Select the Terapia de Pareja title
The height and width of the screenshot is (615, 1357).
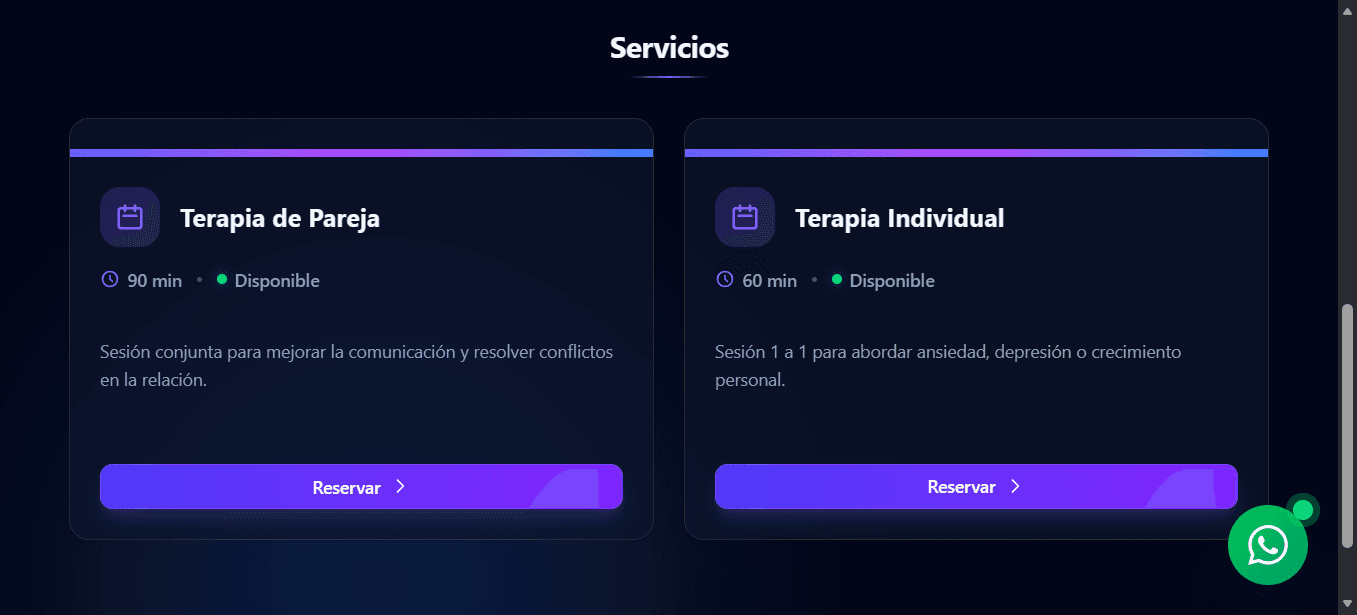[x=280, y=218]
